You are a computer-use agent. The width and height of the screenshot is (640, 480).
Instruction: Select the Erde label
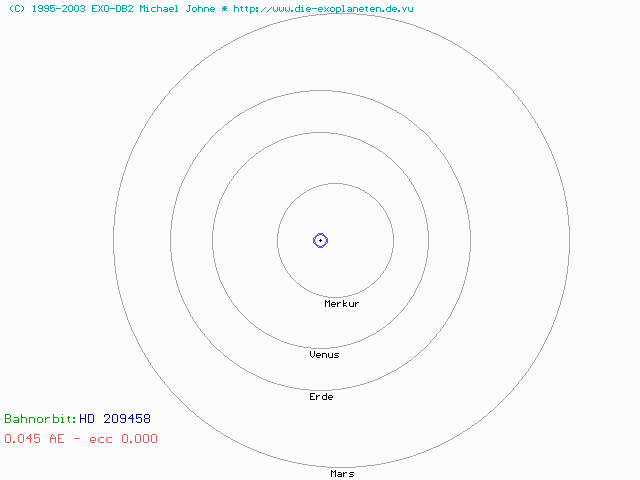click(321, 397)
